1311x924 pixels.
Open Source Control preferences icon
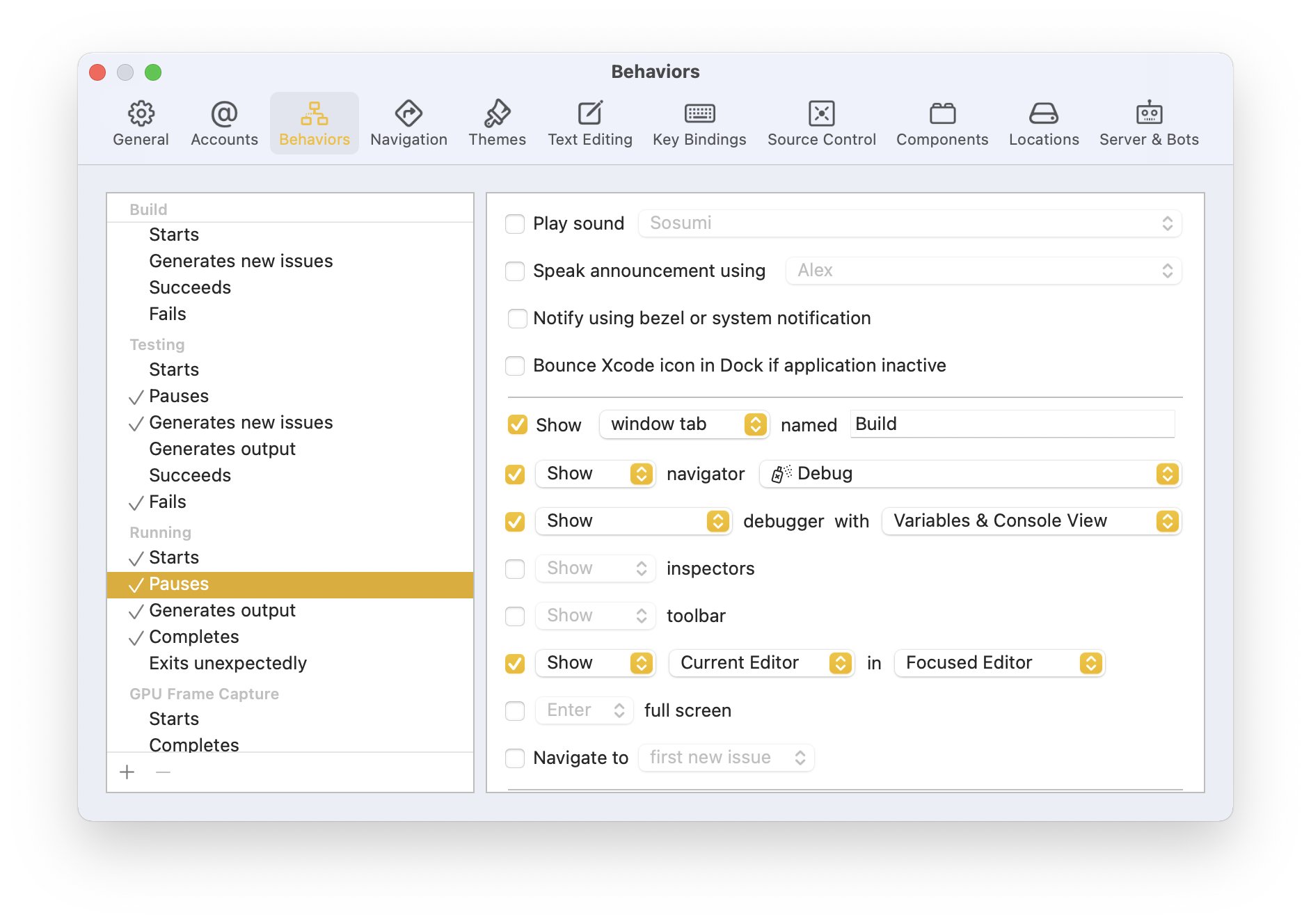(821, 113)
